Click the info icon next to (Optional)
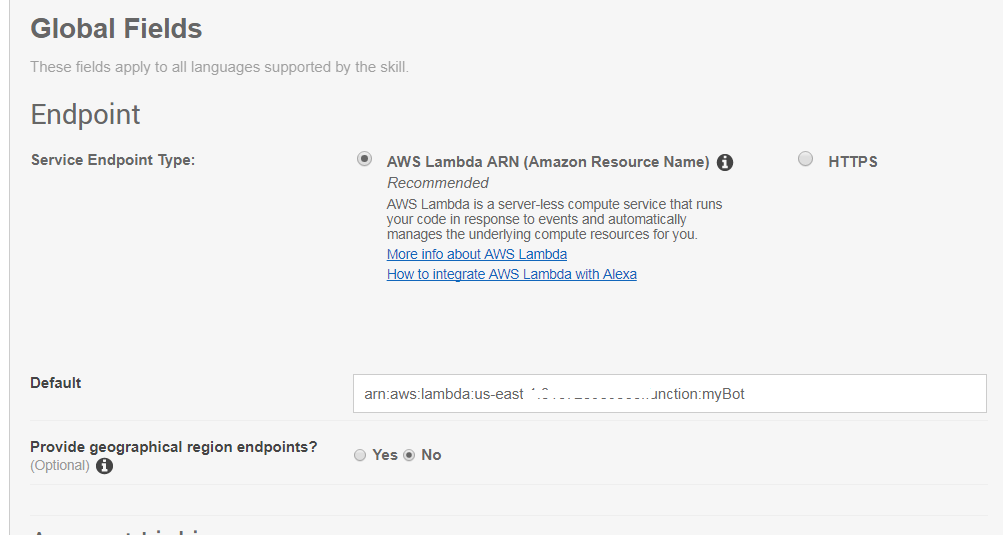1003x535 pixels. (x=104, y=466)
